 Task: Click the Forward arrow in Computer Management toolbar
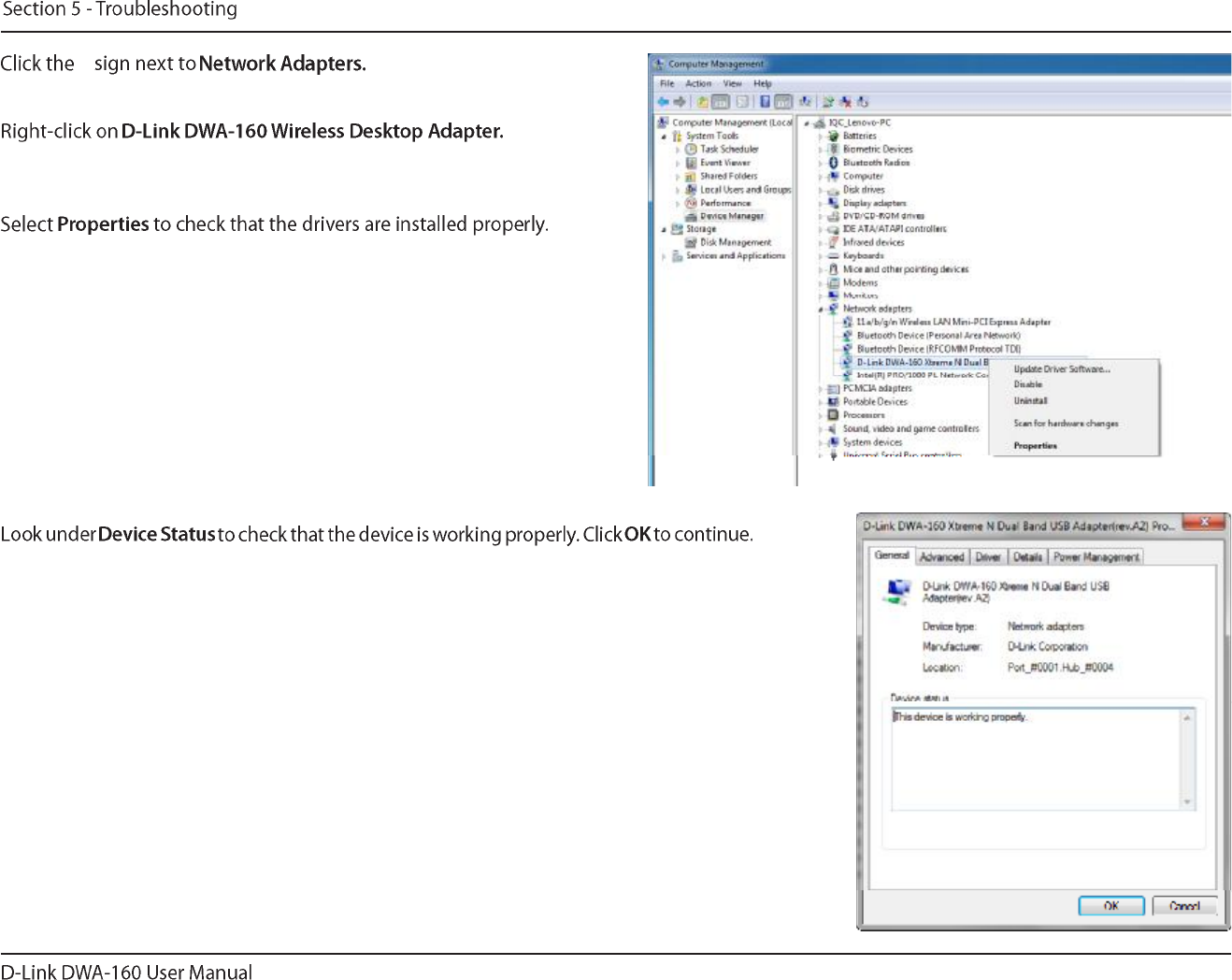(x=680, y=102)
